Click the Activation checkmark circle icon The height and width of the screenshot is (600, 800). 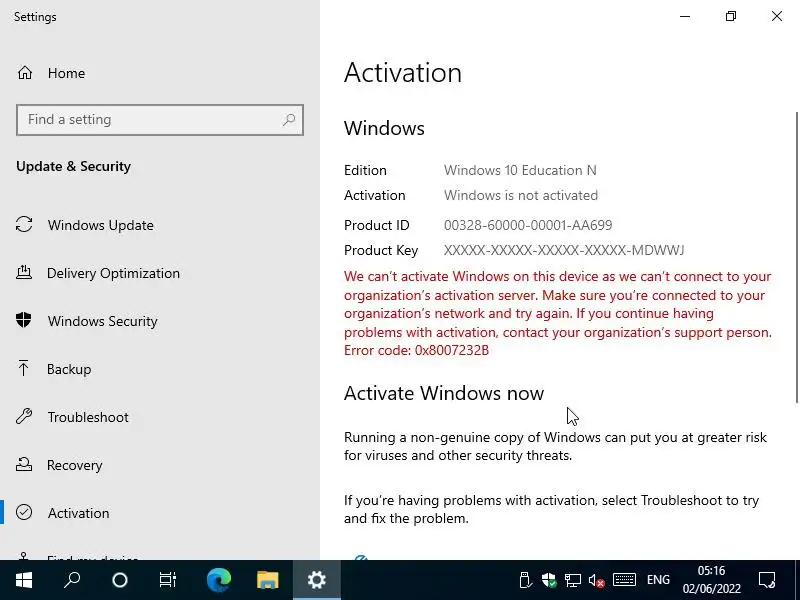click(24, 512)
